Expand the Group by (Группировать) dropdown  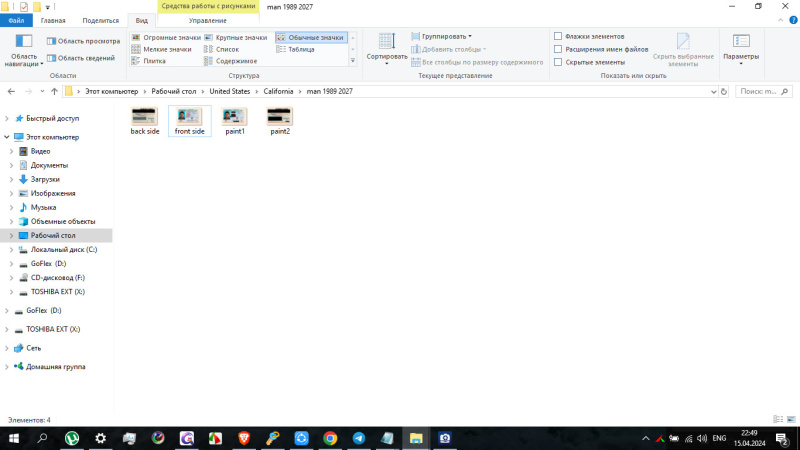(441, 36)
